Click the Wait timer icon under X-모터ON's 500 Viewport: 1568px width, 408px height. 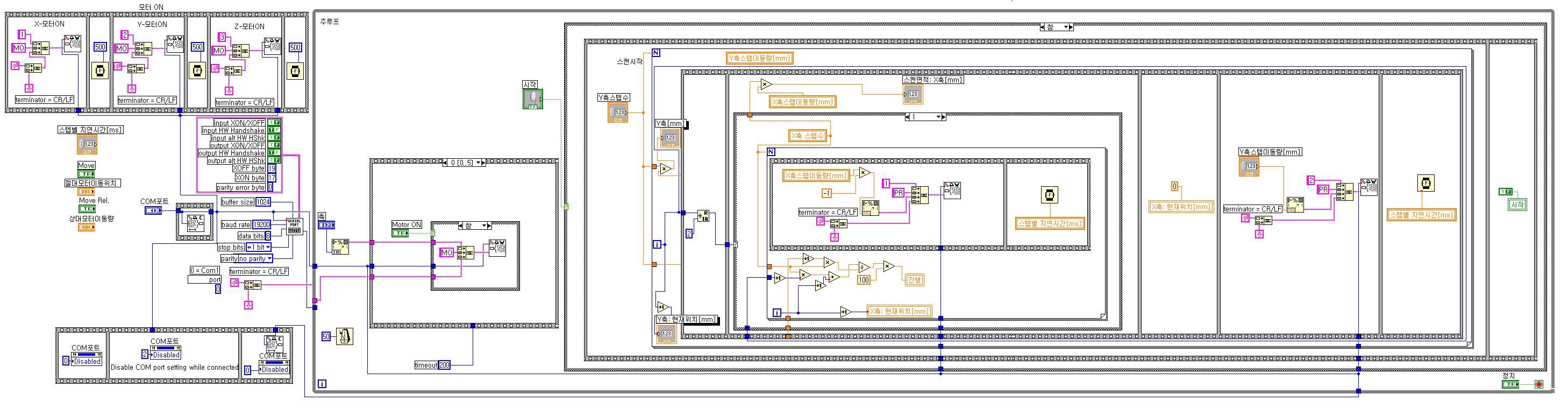tap(101, 71)
